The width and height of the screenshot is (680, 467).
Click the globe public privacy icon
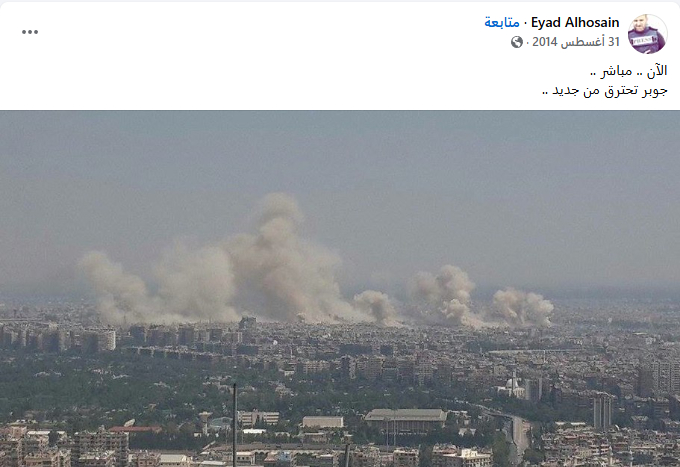coord(517,42)
